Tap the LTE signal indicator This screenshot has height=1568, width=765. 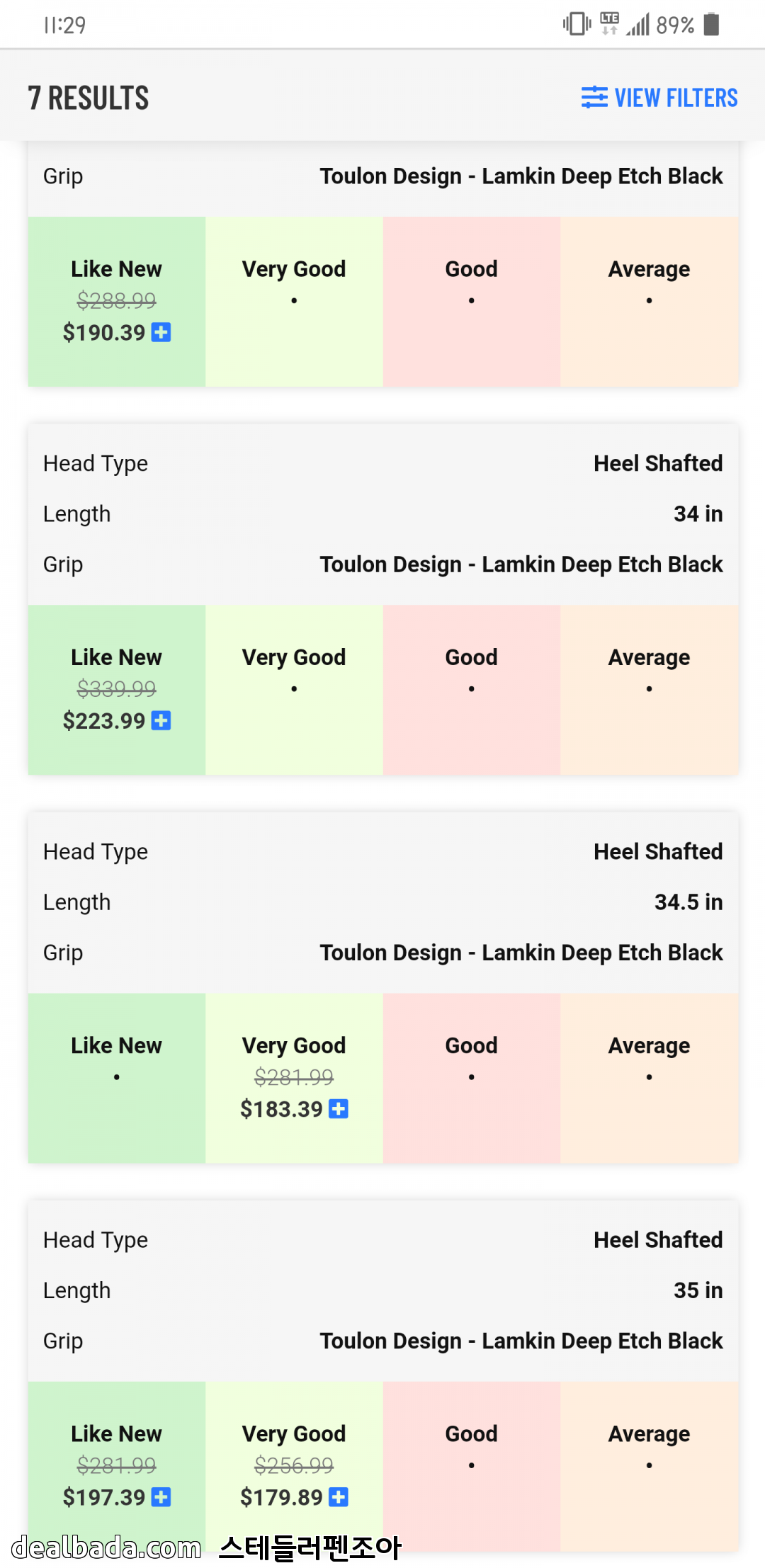coord(609,23)
